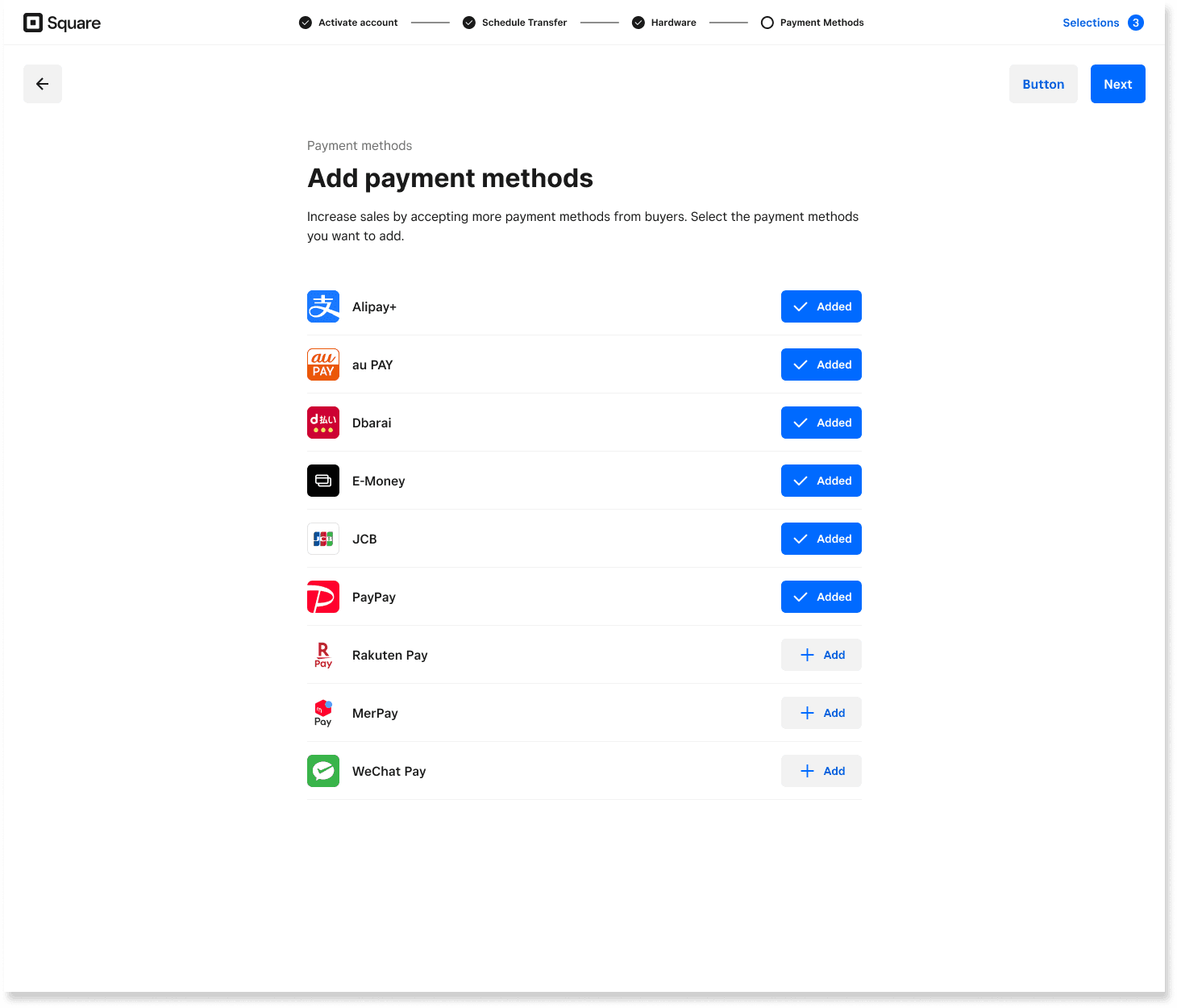Screen dimensions: 1177x1008
Task: Remove Dbarai via its Added button
Action: [x=821, y=423]
